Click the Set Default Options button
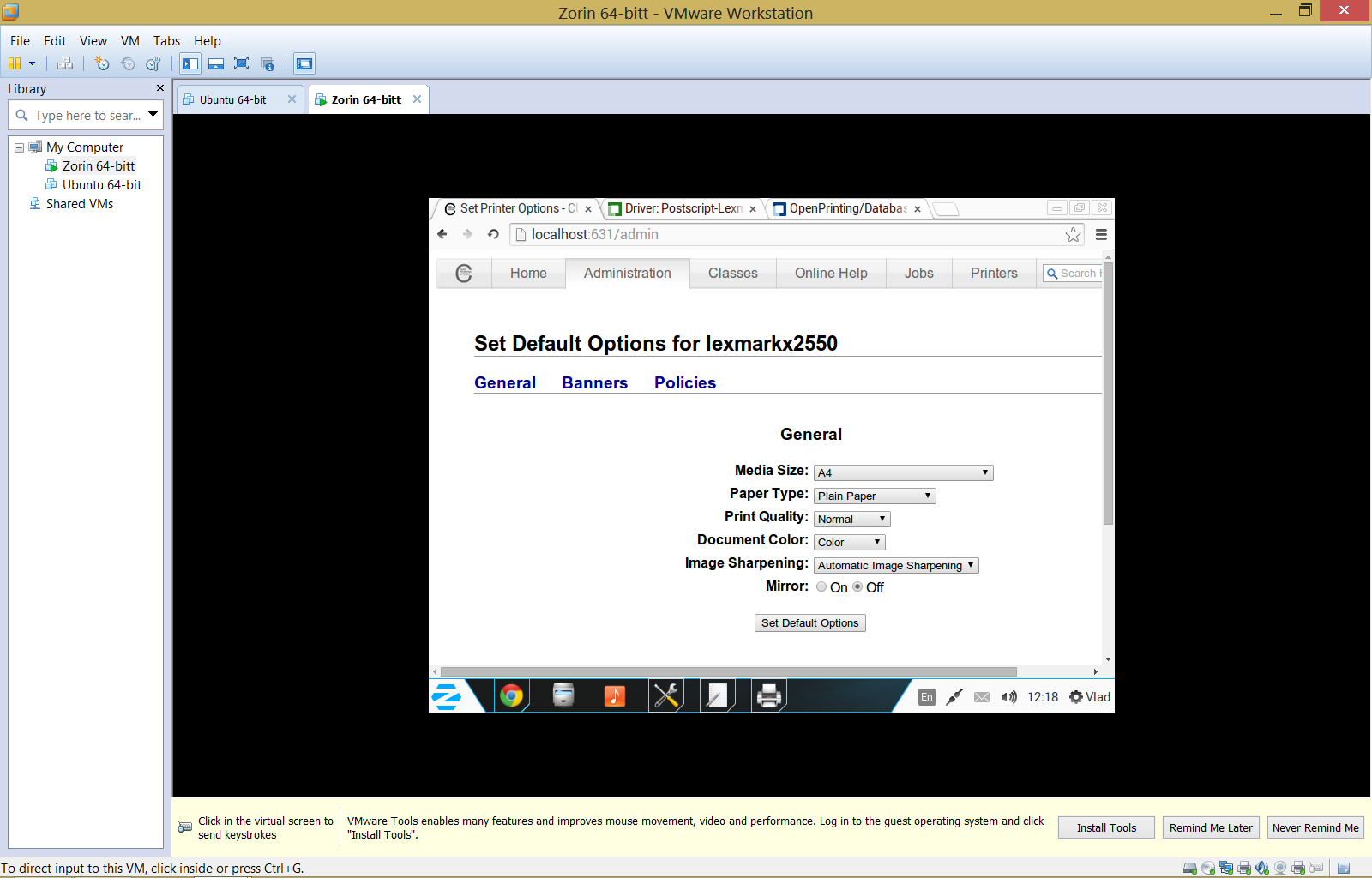 (809, 623)
